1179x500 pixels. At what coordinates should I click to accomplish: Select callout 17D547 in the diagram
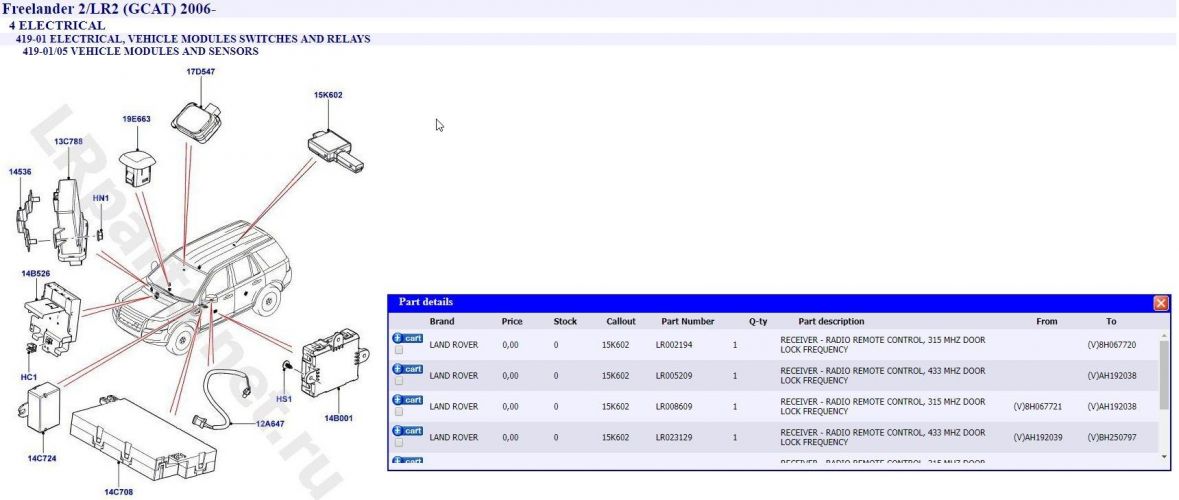coord(201,72)
